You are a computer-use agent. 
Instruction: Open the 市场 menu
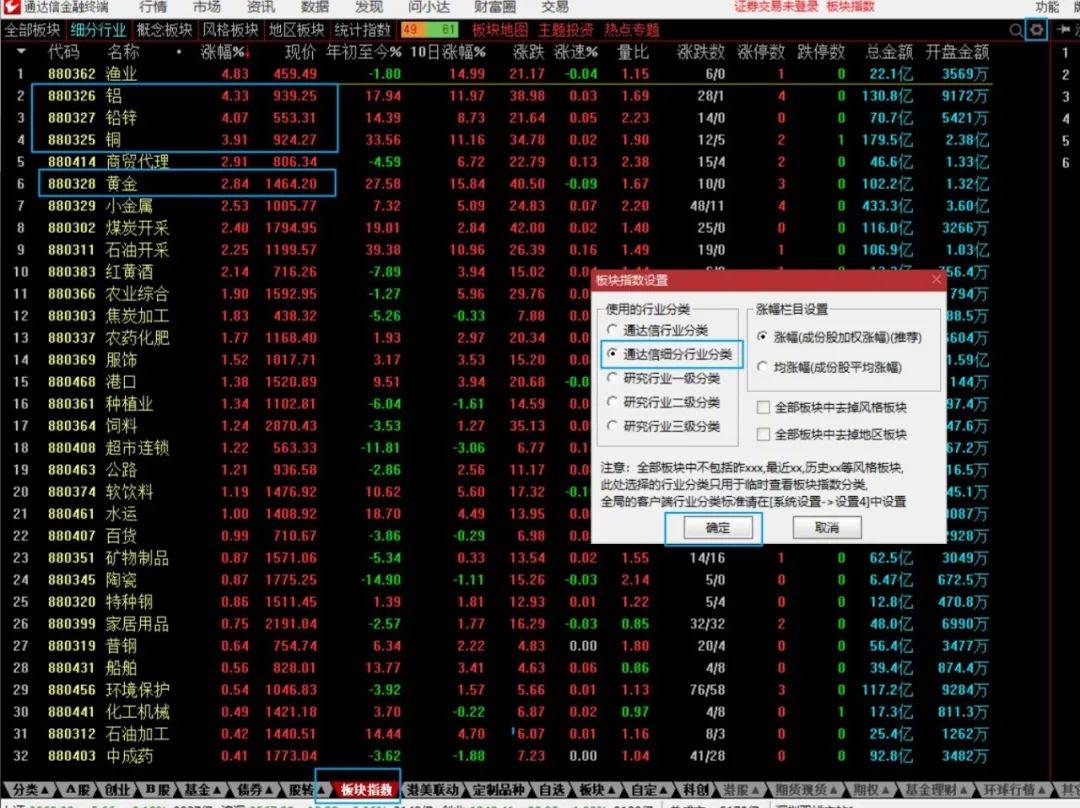pos(207,7)
